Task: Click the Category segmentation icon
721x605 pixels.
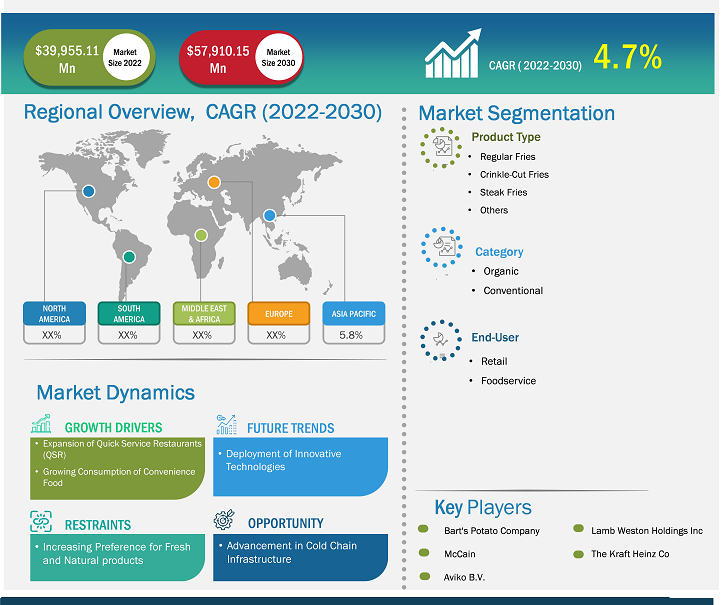Action: click(x=441, y=245)
